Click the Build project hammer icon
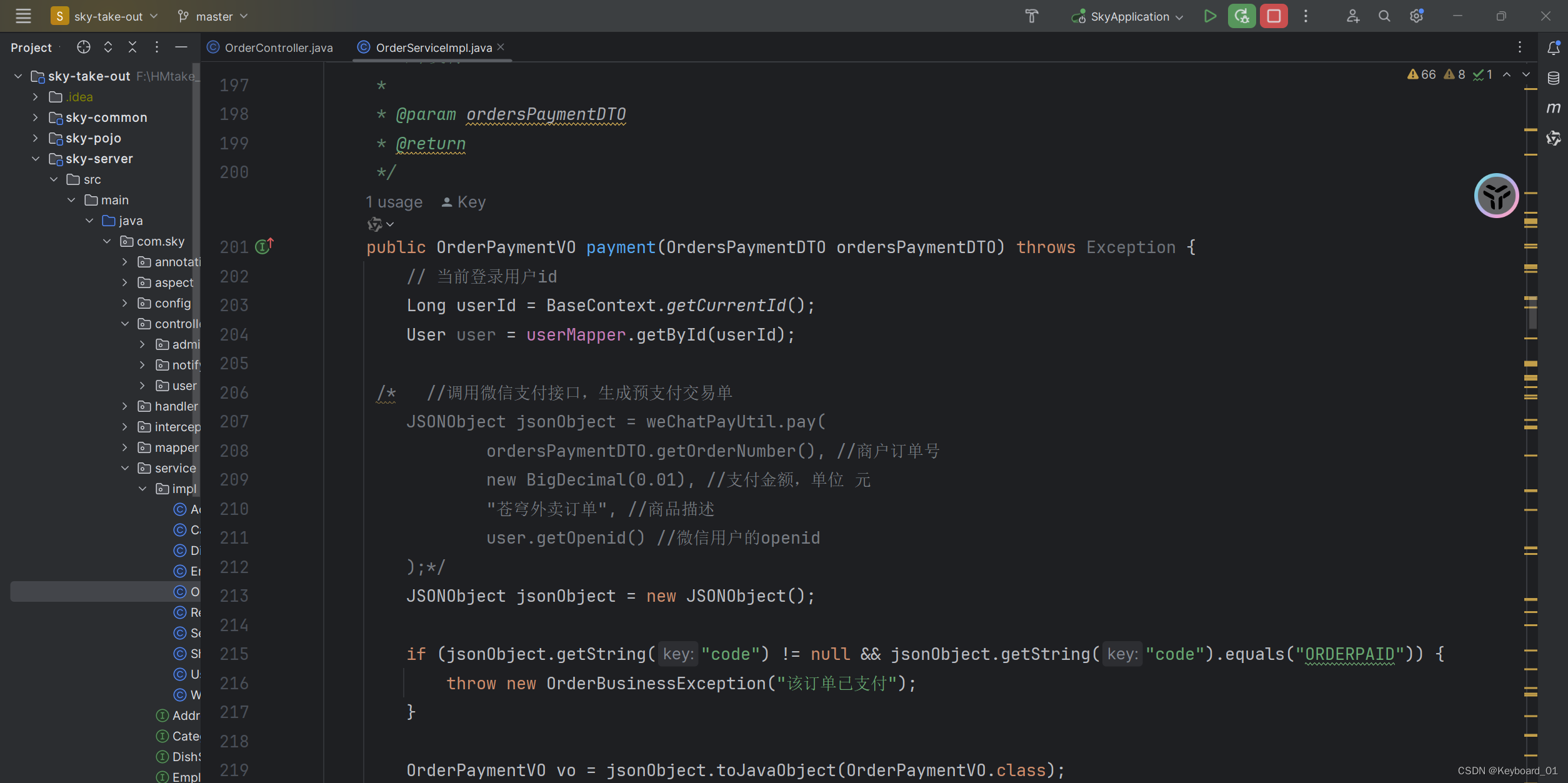 1031,16
